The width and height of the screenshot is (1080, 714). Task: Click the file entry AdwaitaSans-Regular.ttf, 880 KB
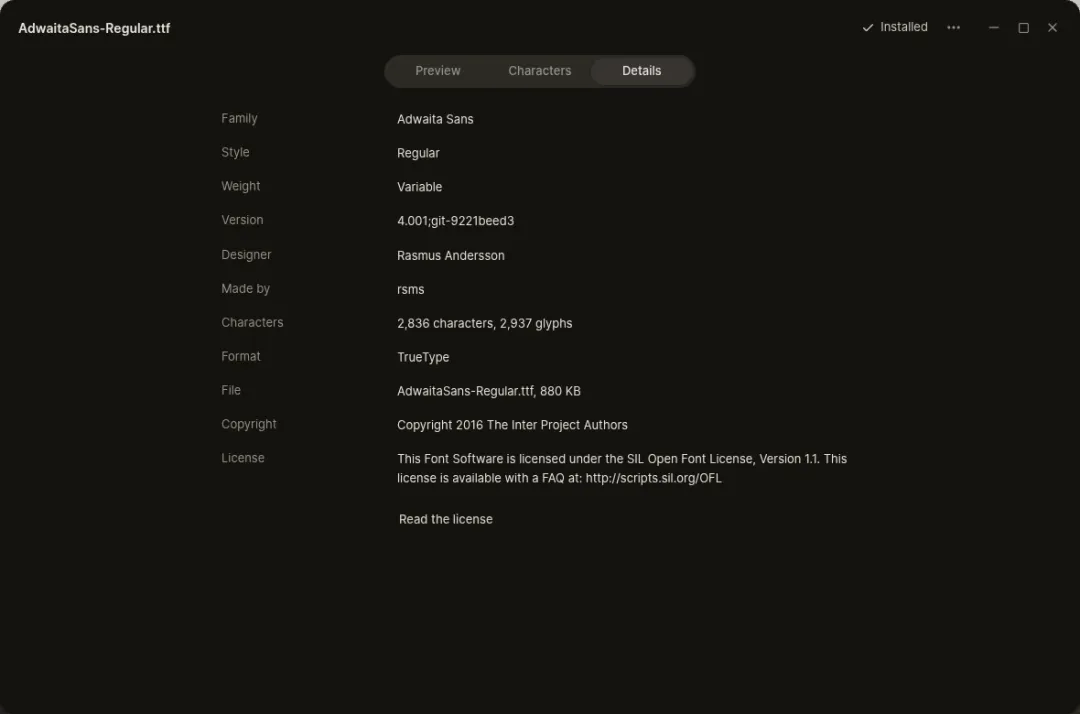[488, 391]
